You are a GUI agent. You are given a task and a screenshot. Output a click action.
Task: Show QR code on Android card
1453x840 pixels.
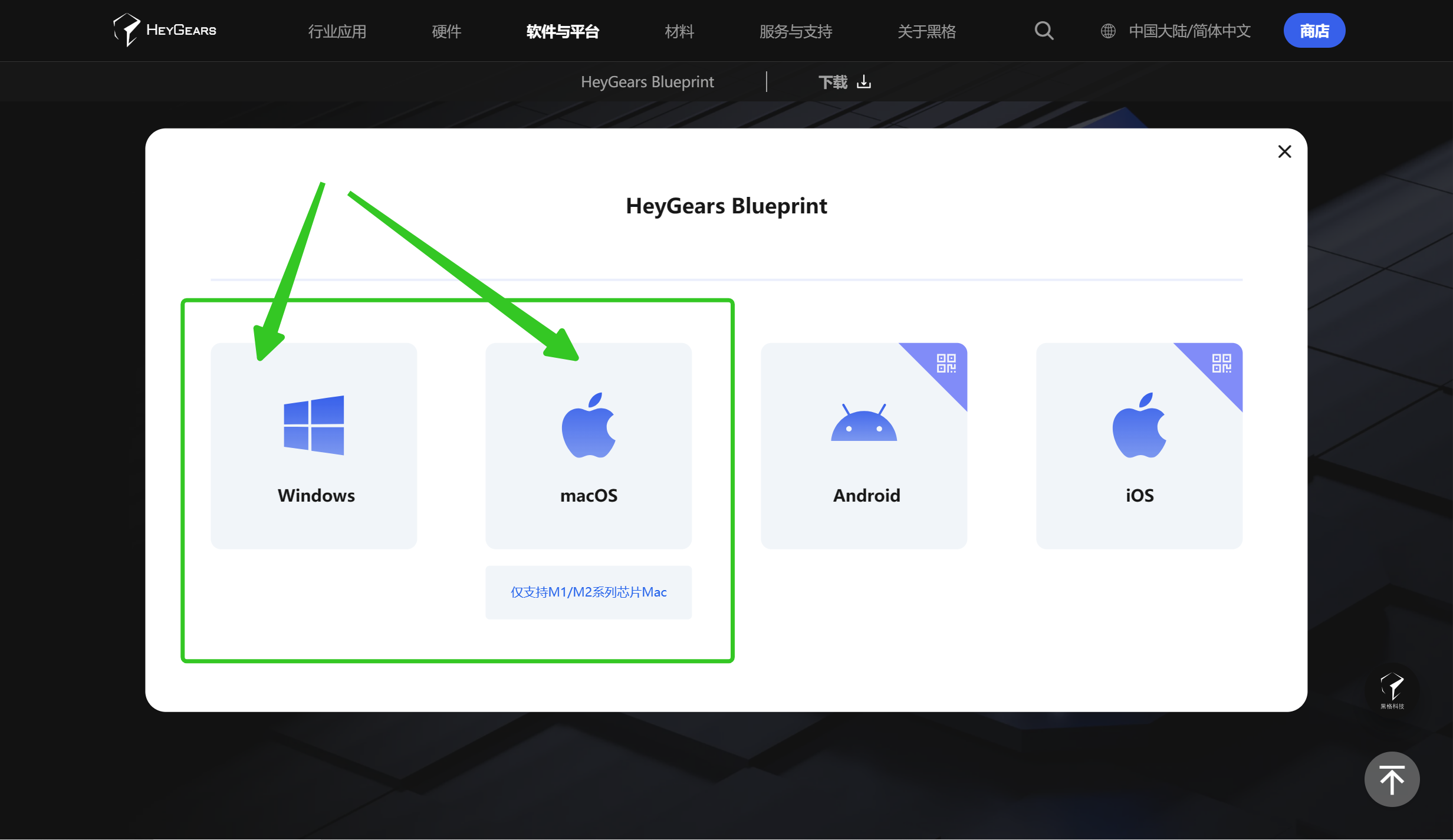946,363
